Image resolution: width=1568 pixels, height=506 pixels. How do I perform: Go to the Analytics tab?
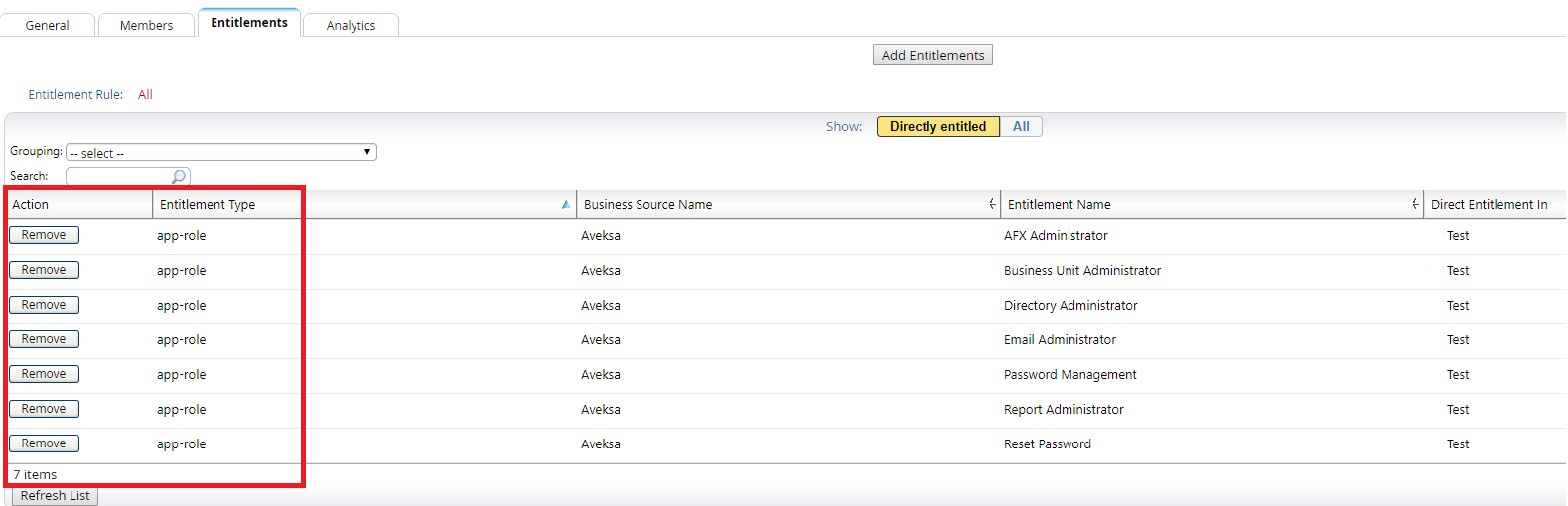tap(351, 25)
